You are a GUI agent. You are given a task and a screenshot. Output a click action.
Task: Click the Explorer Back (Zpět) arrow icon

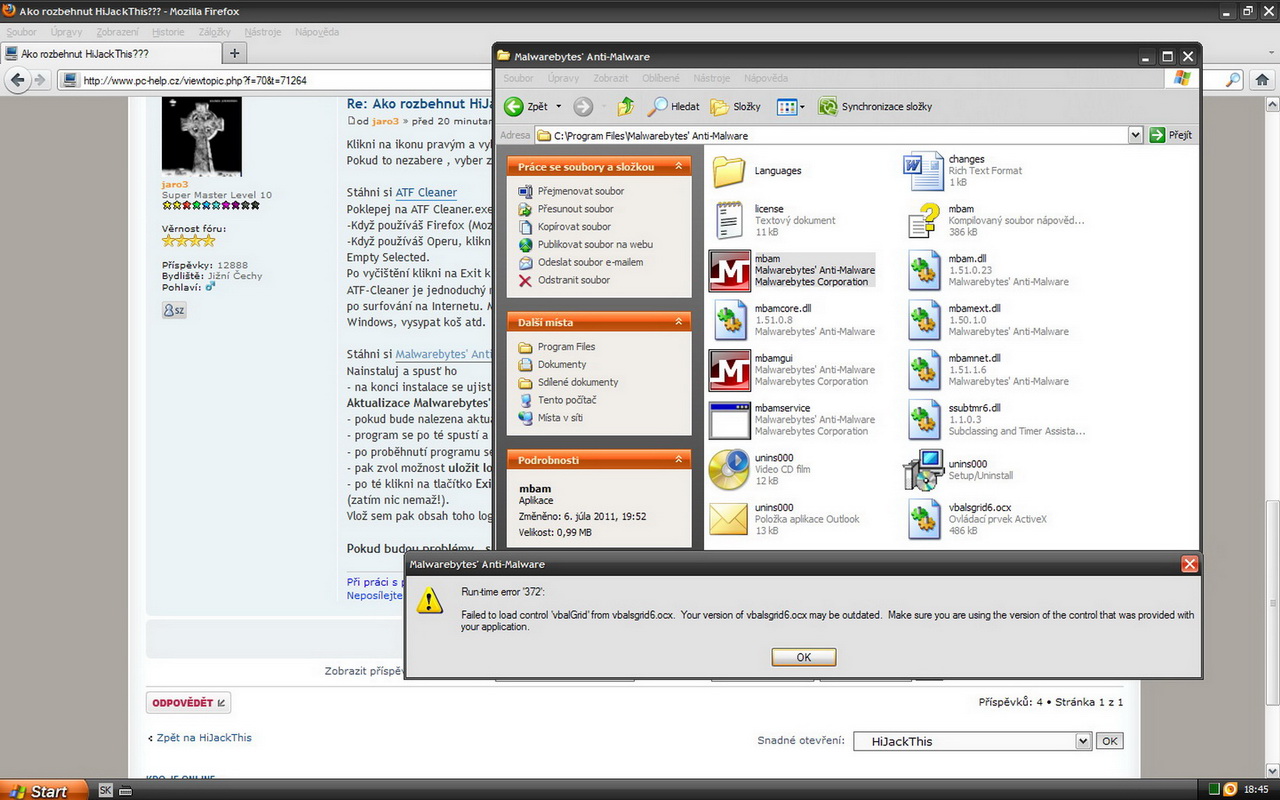514,106
